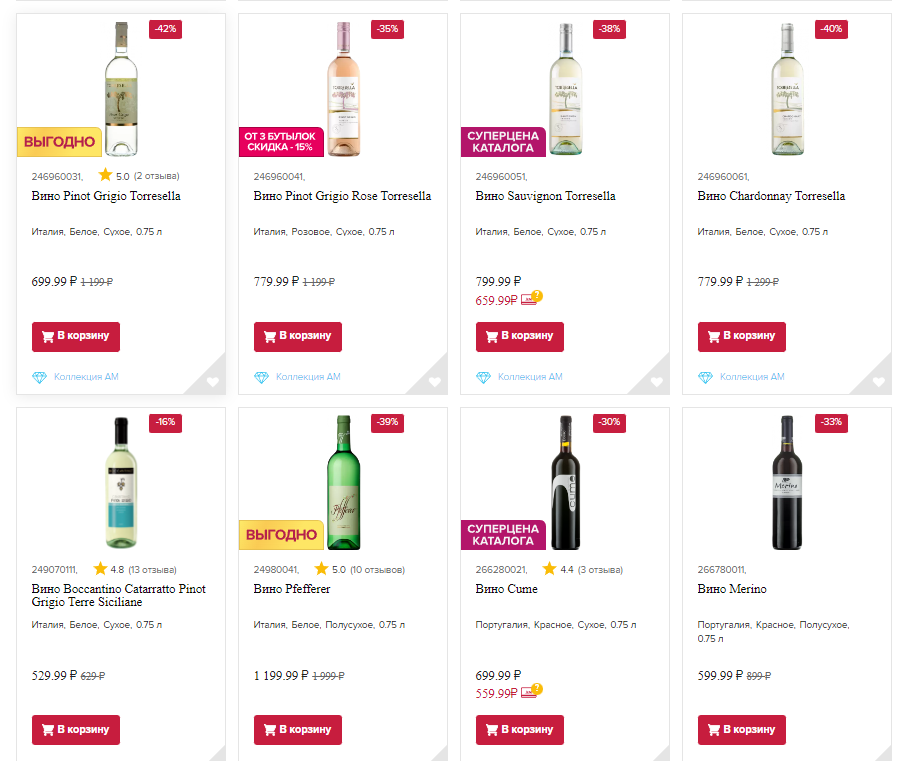Open Коллекция AM link under Pinot Grigio Rose
The width and height of the screenshot is (909, 761).
[x=308, y=377]
